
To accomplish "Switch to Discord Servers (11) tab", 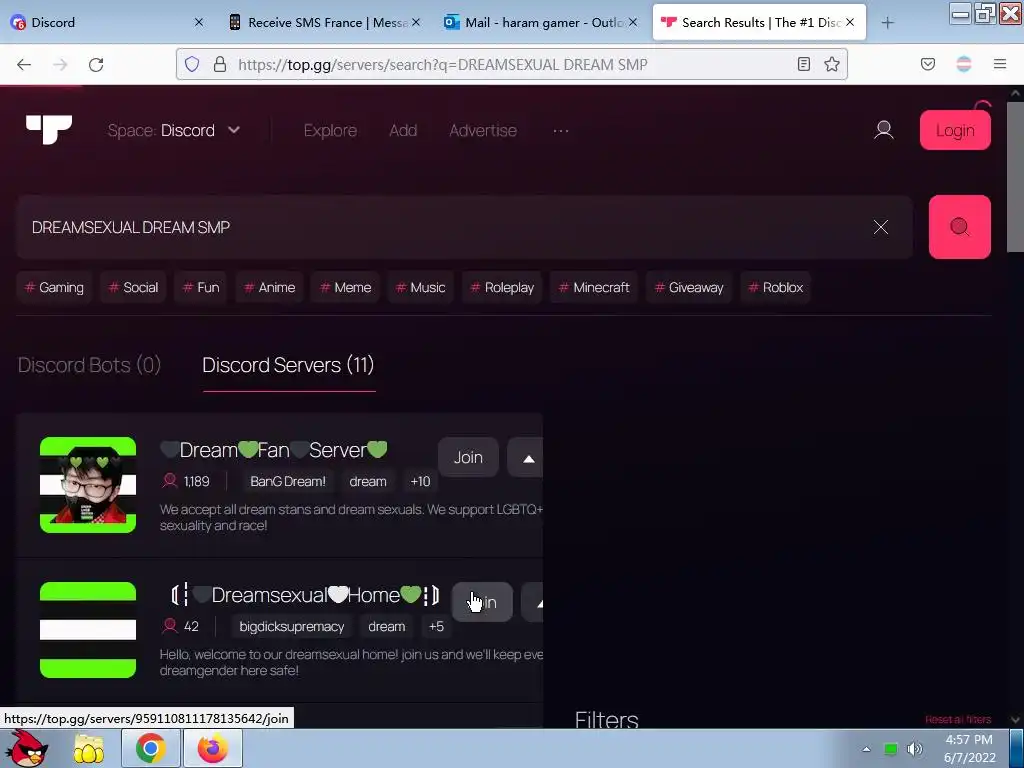I will [x=288, y=365].
